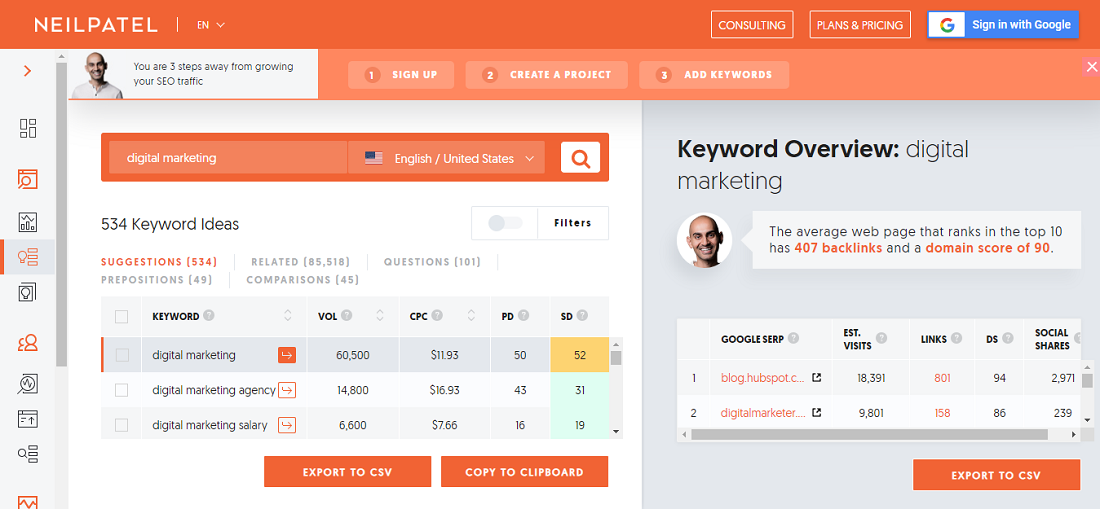
Task: Click the keyword search input field
Action: tap(228, 158)
